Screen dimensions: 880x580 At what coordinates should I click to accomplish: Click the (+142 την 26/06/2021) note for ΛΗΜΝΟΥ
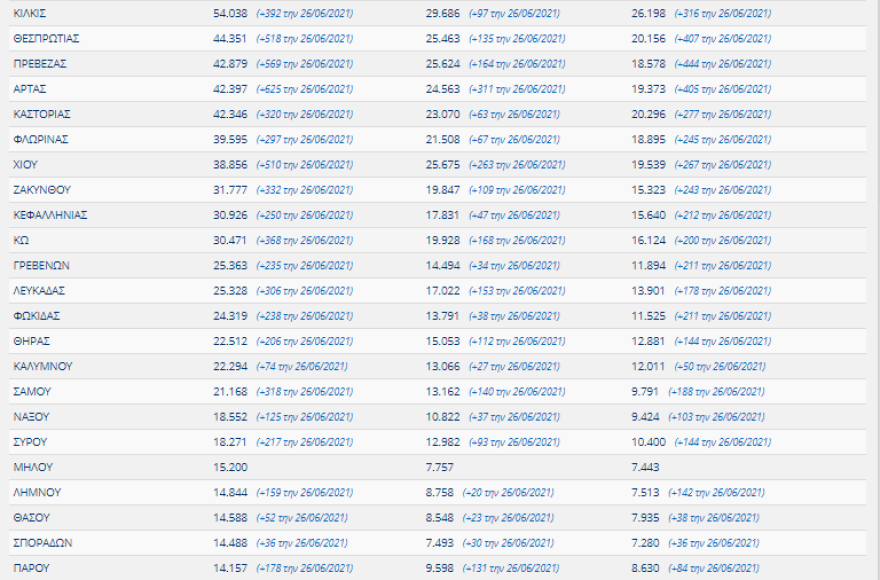[714, 493]
